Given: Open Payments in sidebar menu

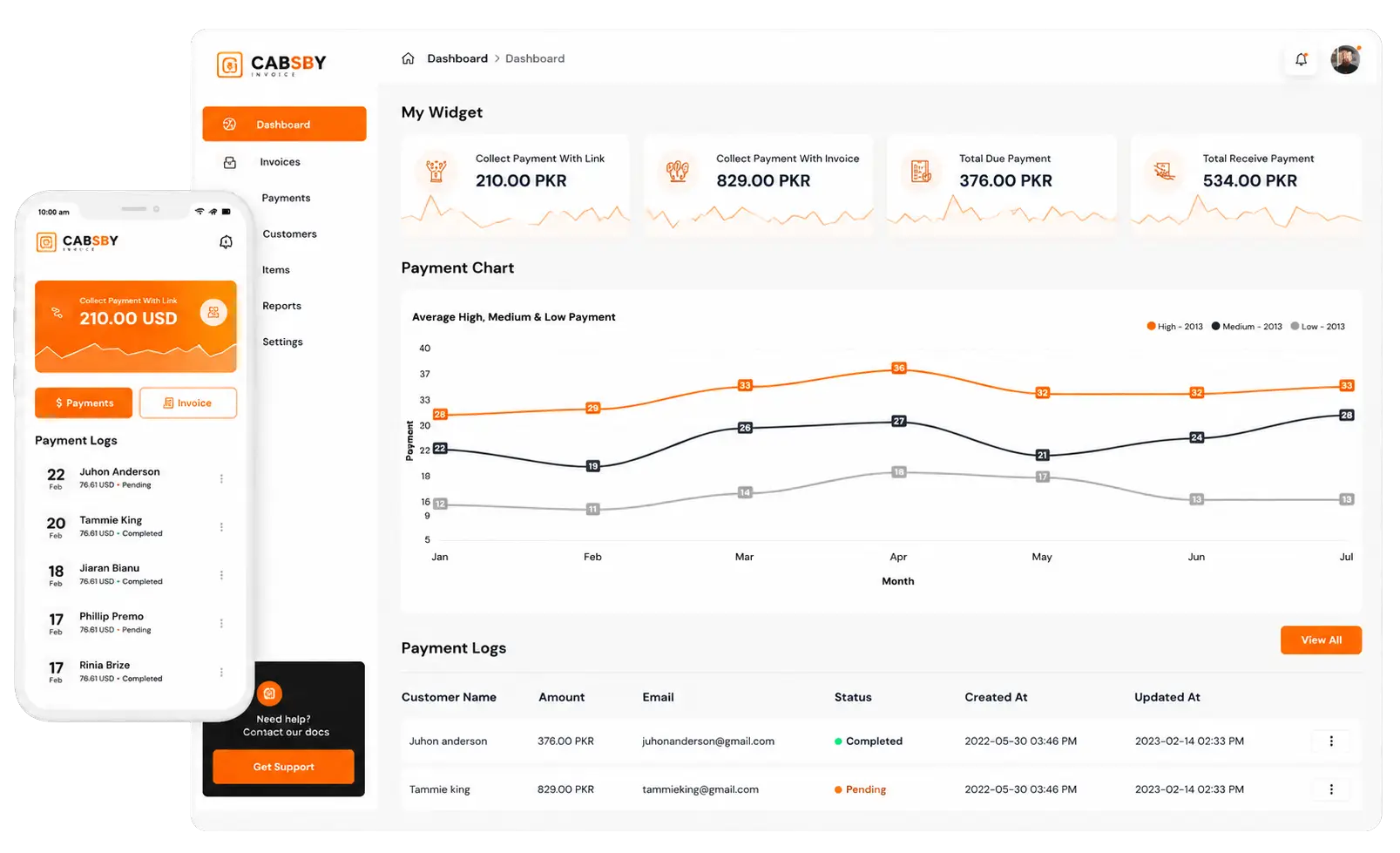Looking at the screenshot, I should [x=286, y=198].
